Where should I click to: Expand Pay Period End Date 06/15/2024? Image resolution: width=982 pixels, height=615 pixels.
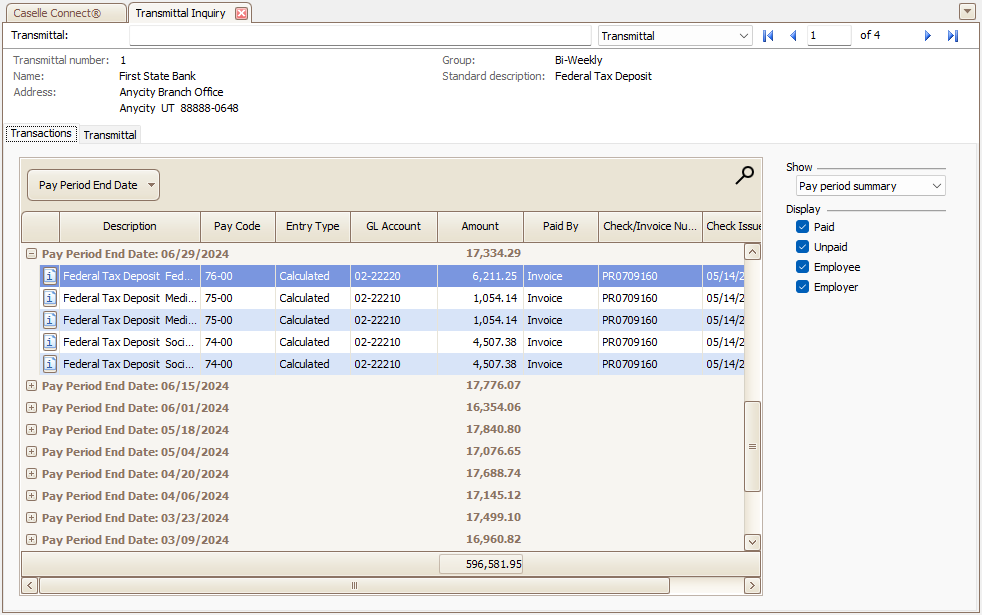(31, 386)
